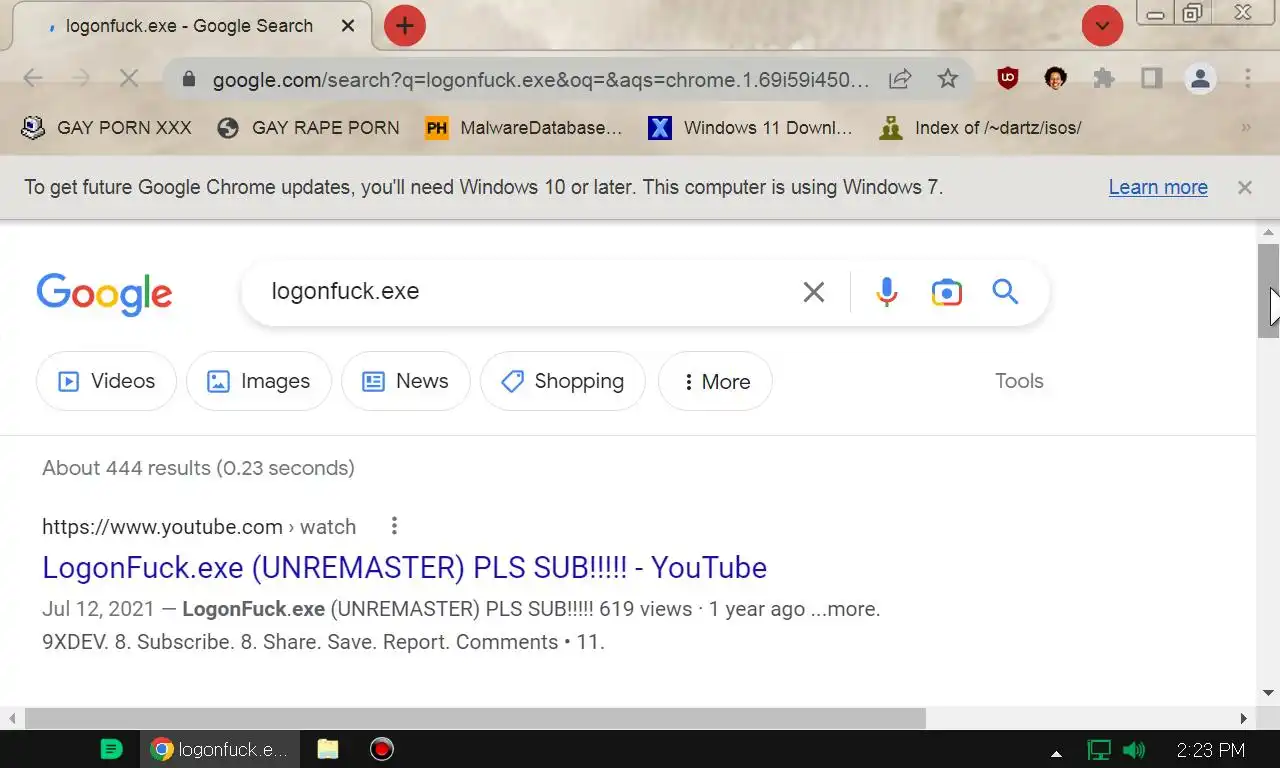
Task: Go to Google homepage via logo
Action: [104, 294]
